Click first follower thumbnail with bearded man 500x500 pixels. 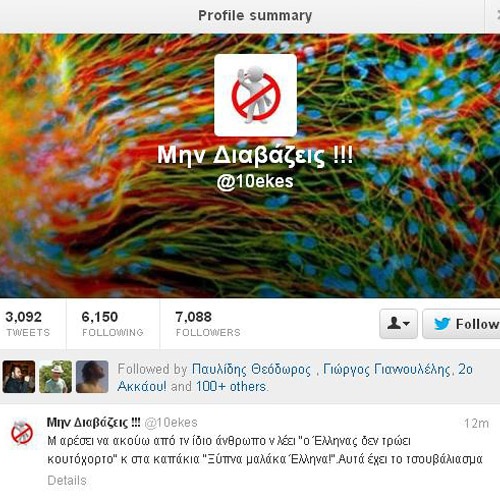tap(19, 376)
